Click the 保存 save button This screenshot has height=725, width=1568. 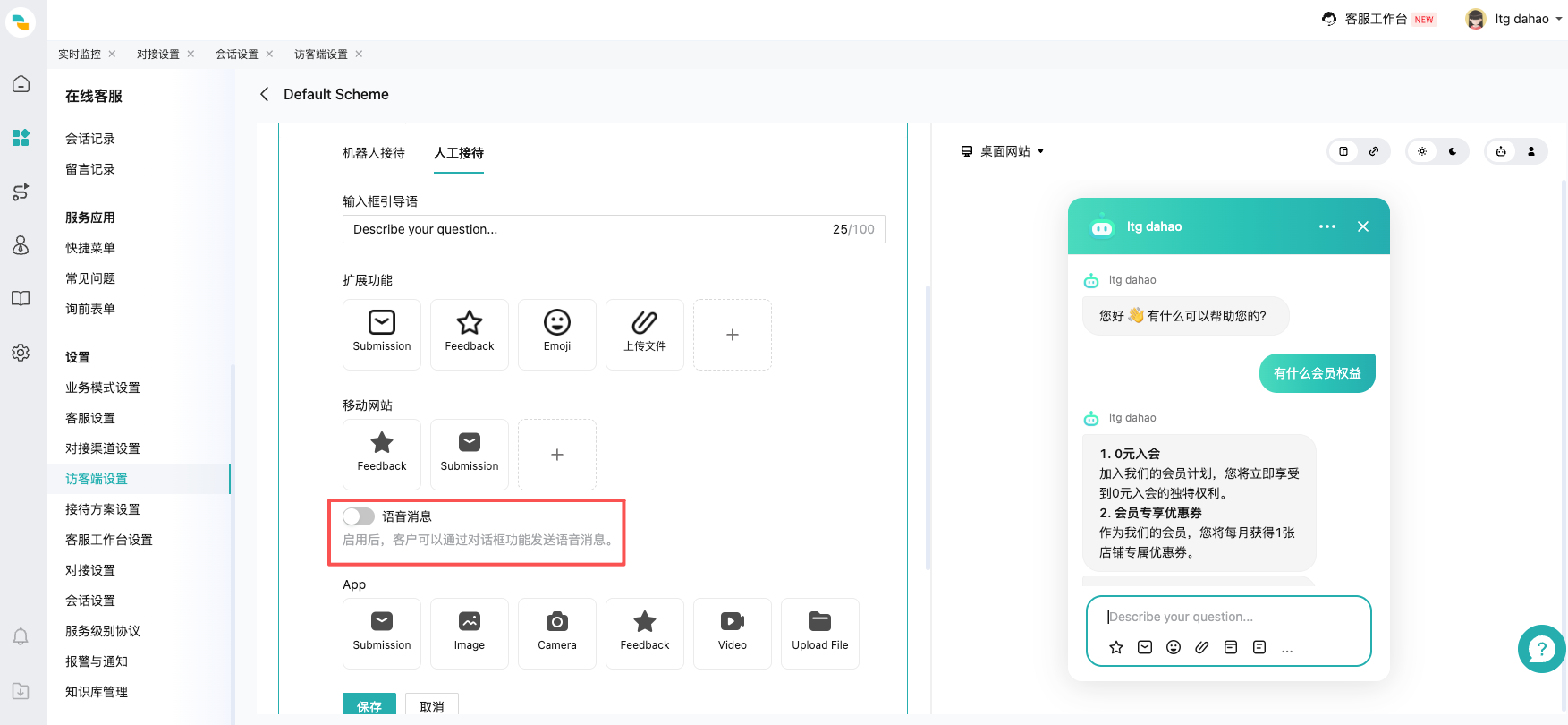(x=369, y=705)
